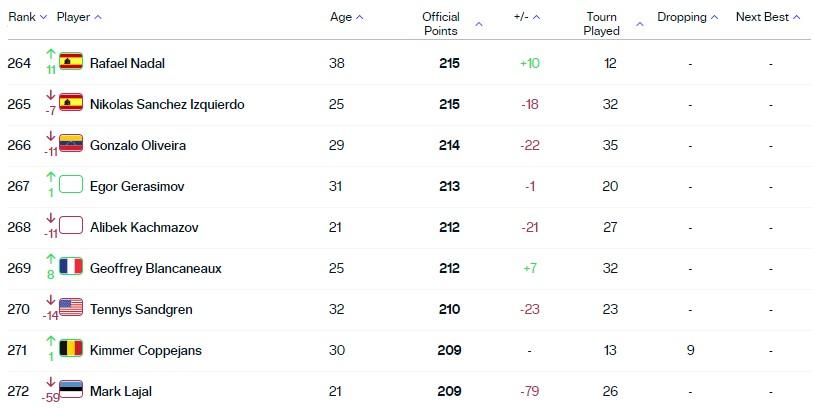Click the Spain flag beside Nikolas Sanchez Izquierdo
This screenshot has height=409, width=813.
(x=71, y=102)
